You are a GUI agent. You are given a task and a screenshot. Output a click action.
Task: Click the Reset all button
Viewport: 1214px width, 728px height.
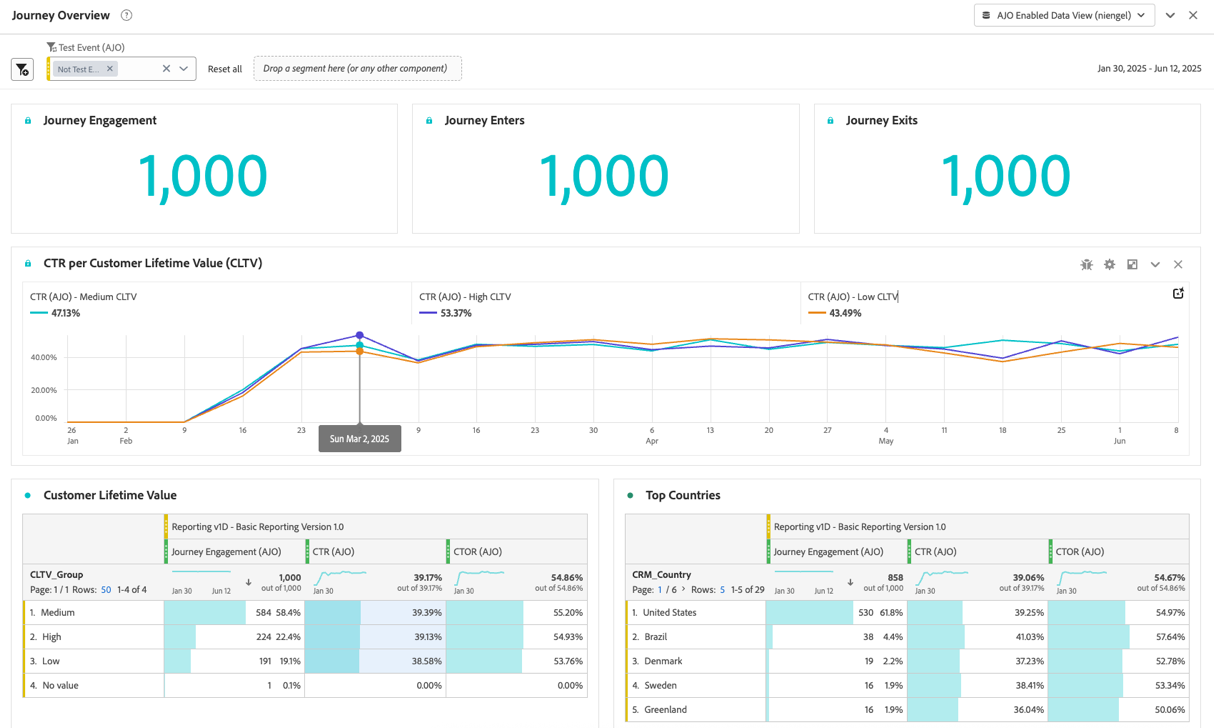(224, 69)
